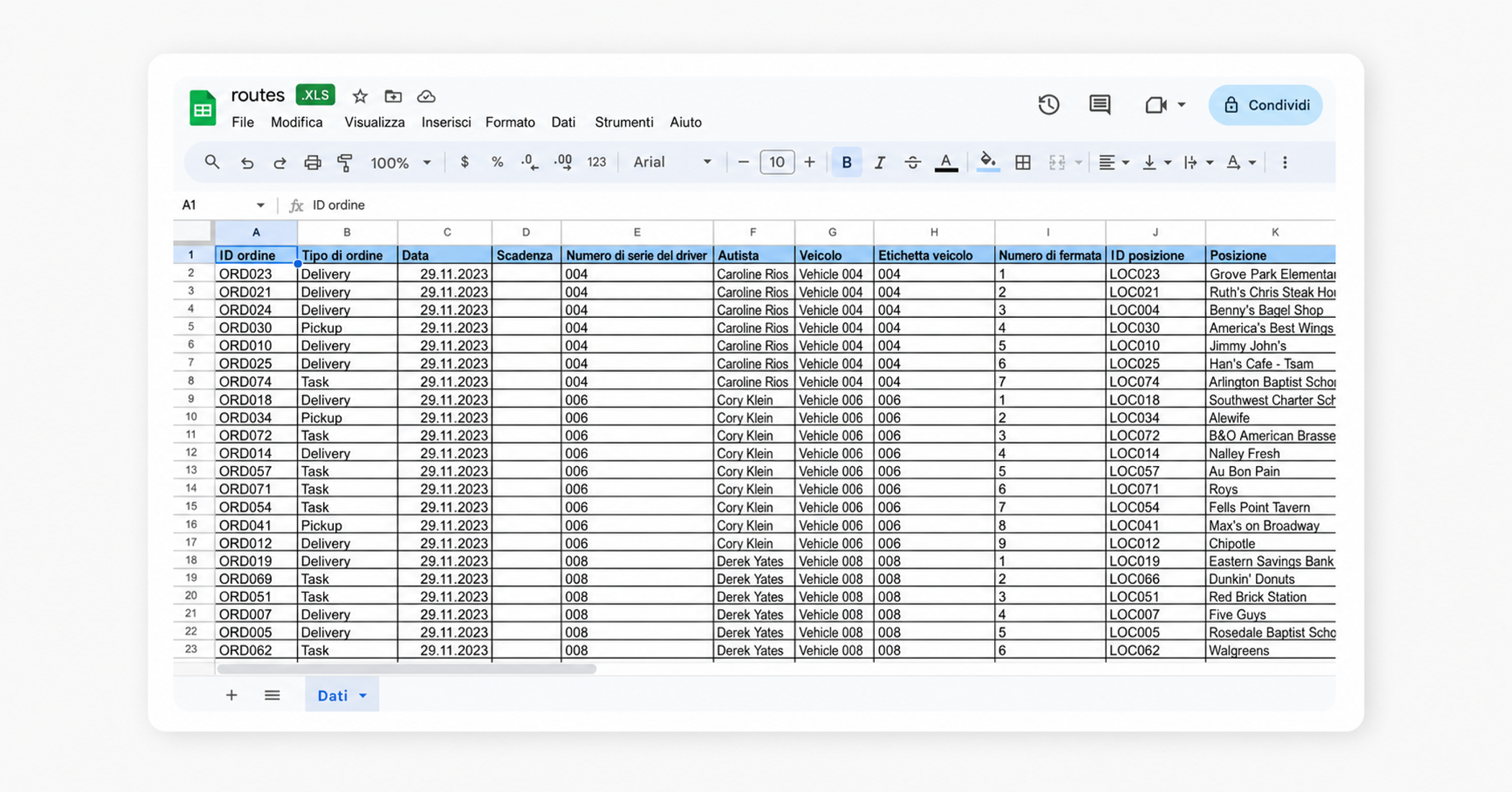Decrease font size with minus
1512x792 pixels.
(744, 163)
